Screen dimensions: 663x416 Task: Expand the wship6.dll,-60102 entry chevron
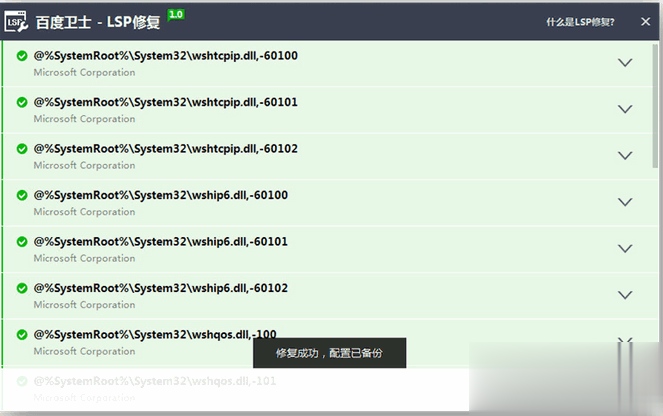(x=625, y=295)
